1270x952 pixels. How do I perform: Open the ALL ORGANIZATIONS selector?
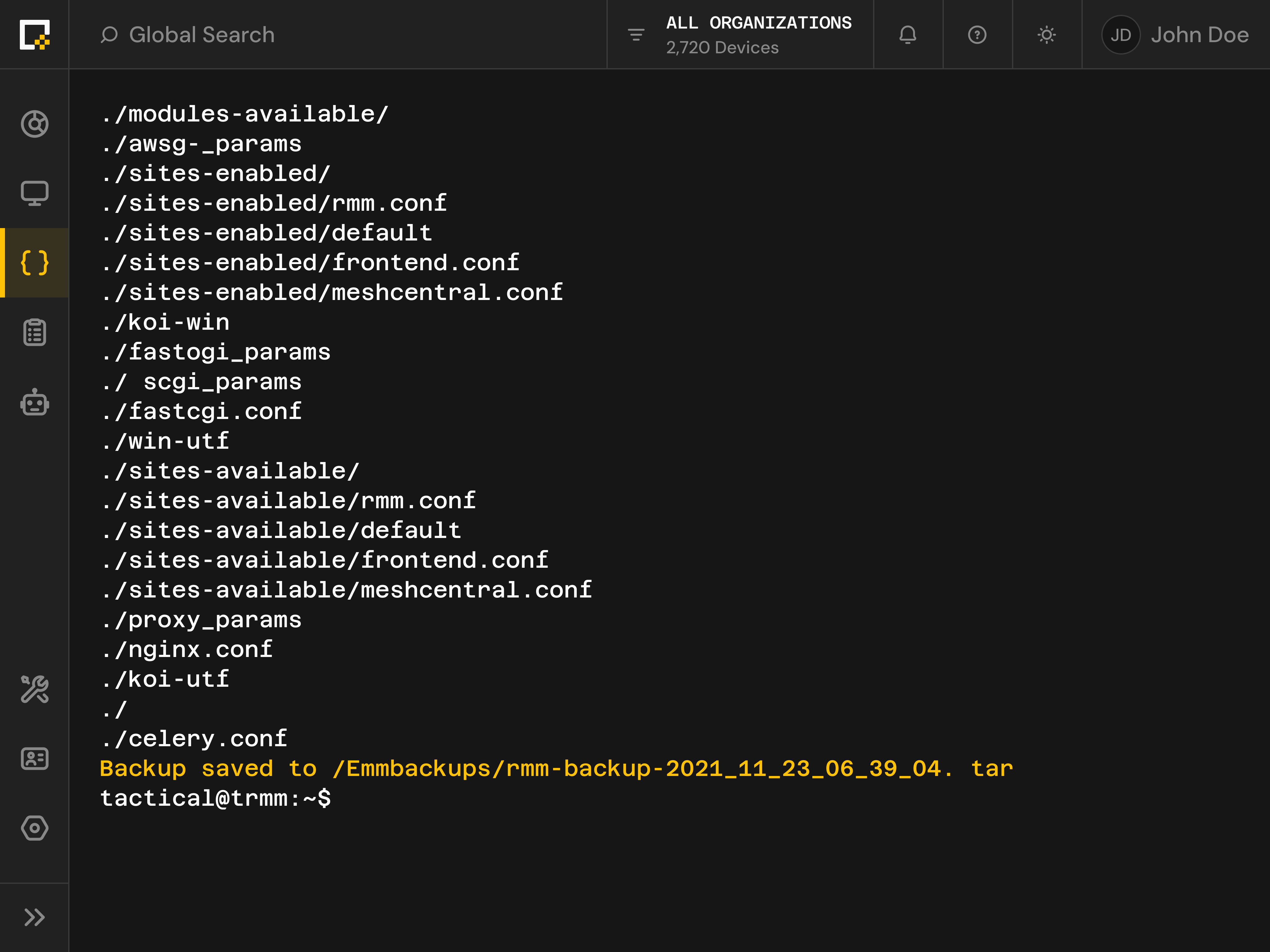759,23
